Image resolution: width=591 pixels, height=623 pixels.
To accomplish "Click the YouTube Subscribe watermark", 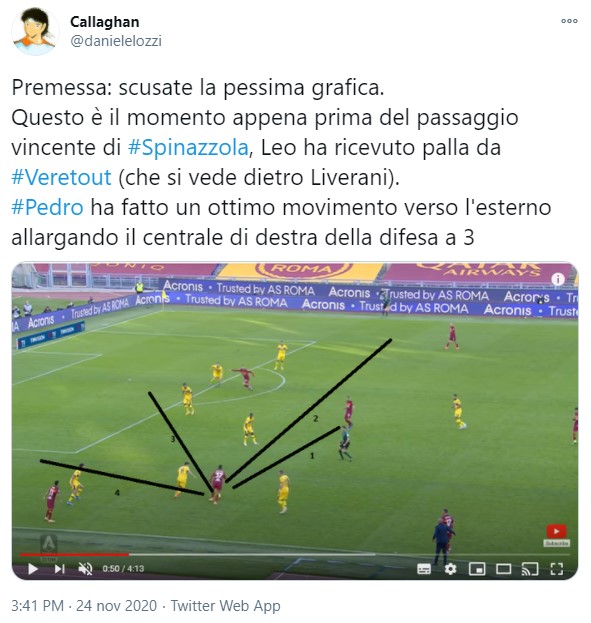I will click(x=556, y=535).
